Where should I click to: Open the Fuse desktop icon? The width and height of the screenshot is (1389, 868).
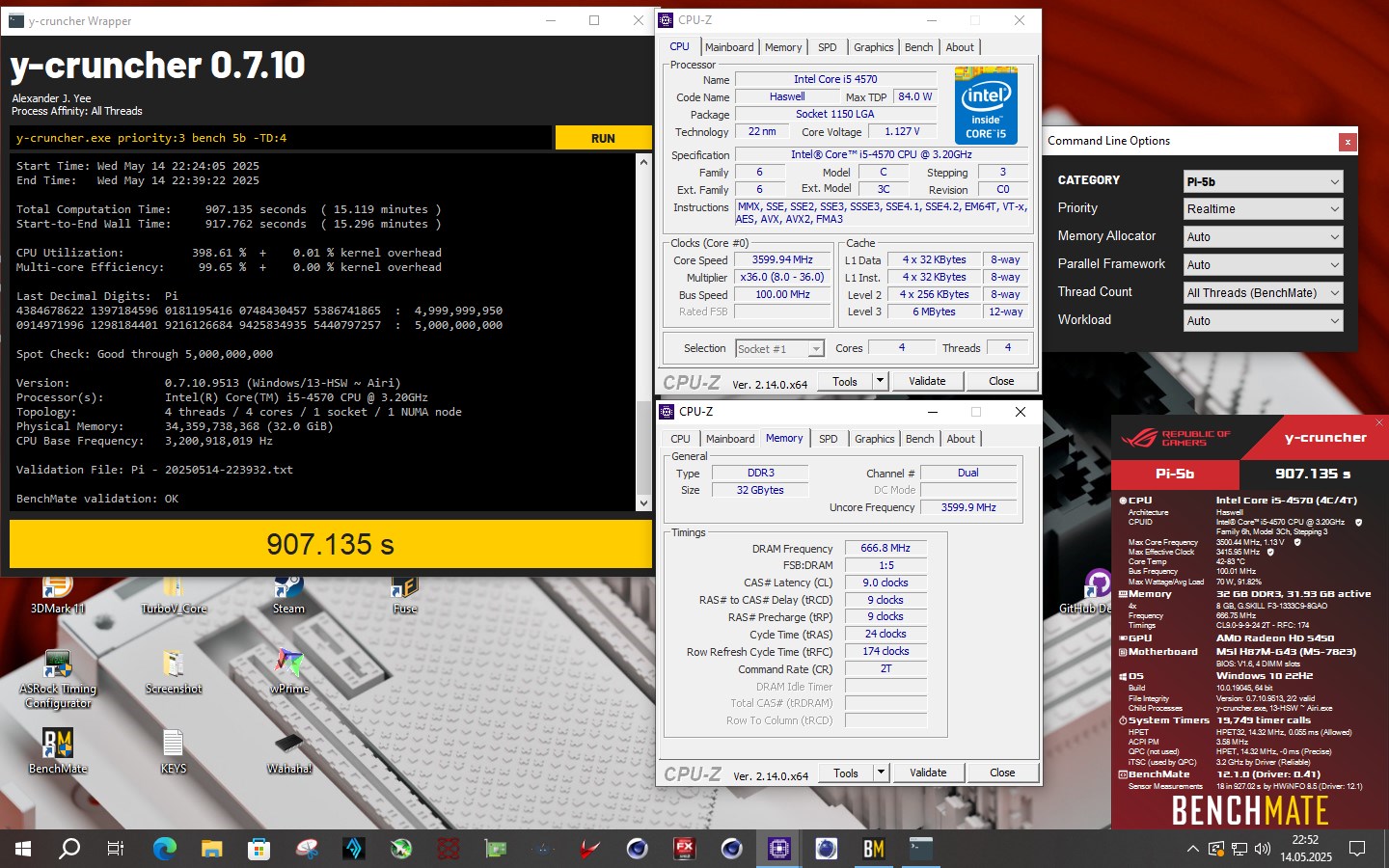[405, 595]
